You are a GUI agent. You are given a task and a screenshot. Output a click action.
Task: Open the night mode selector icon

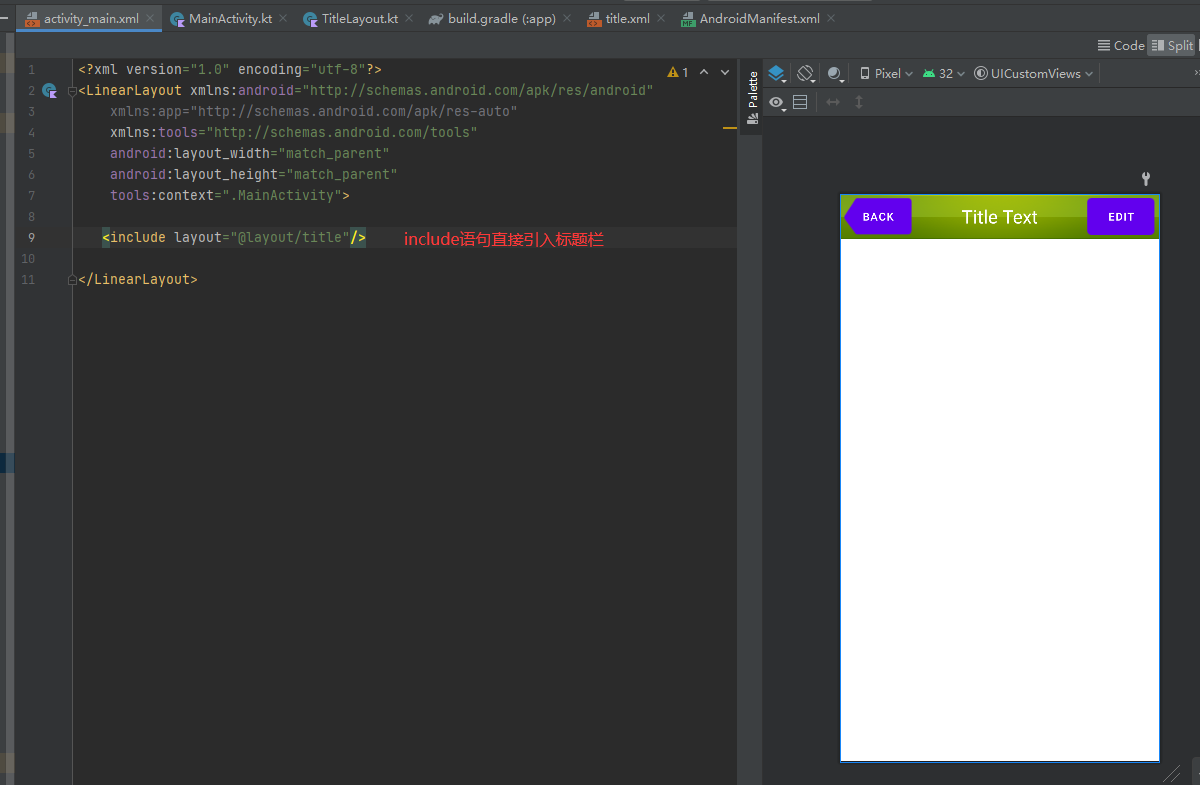[x=836, y=73]
